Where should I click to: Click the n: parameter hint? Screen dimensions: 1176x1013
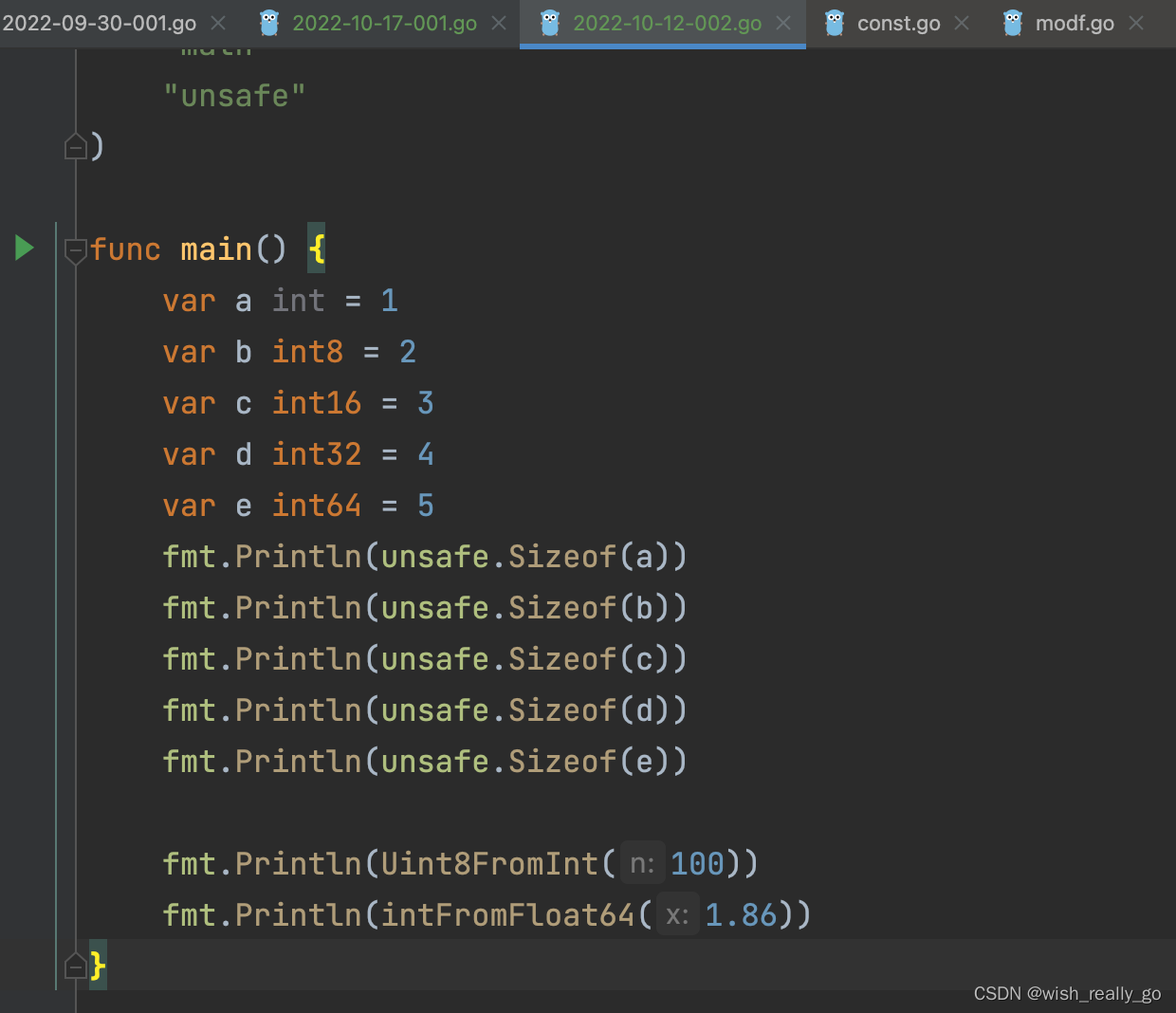coord(642,864)
